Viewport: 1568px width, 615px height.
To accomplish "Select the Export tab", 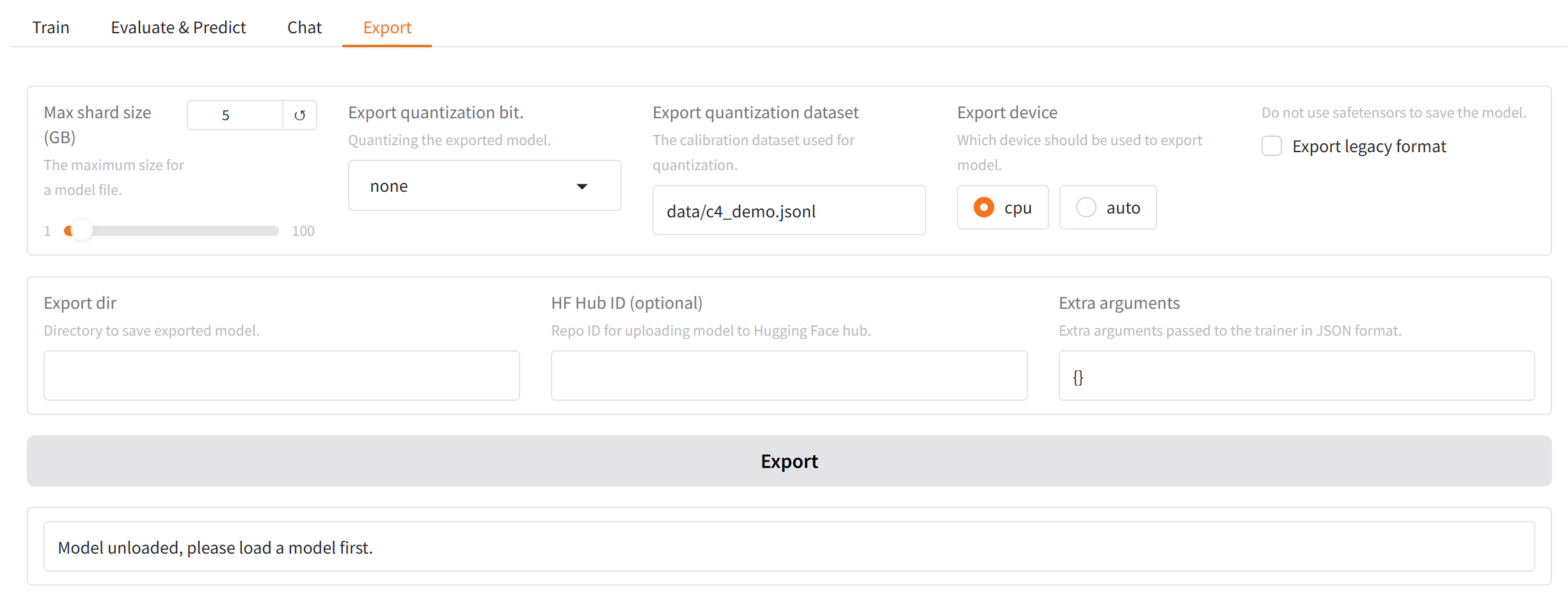I will click(386, 27).
